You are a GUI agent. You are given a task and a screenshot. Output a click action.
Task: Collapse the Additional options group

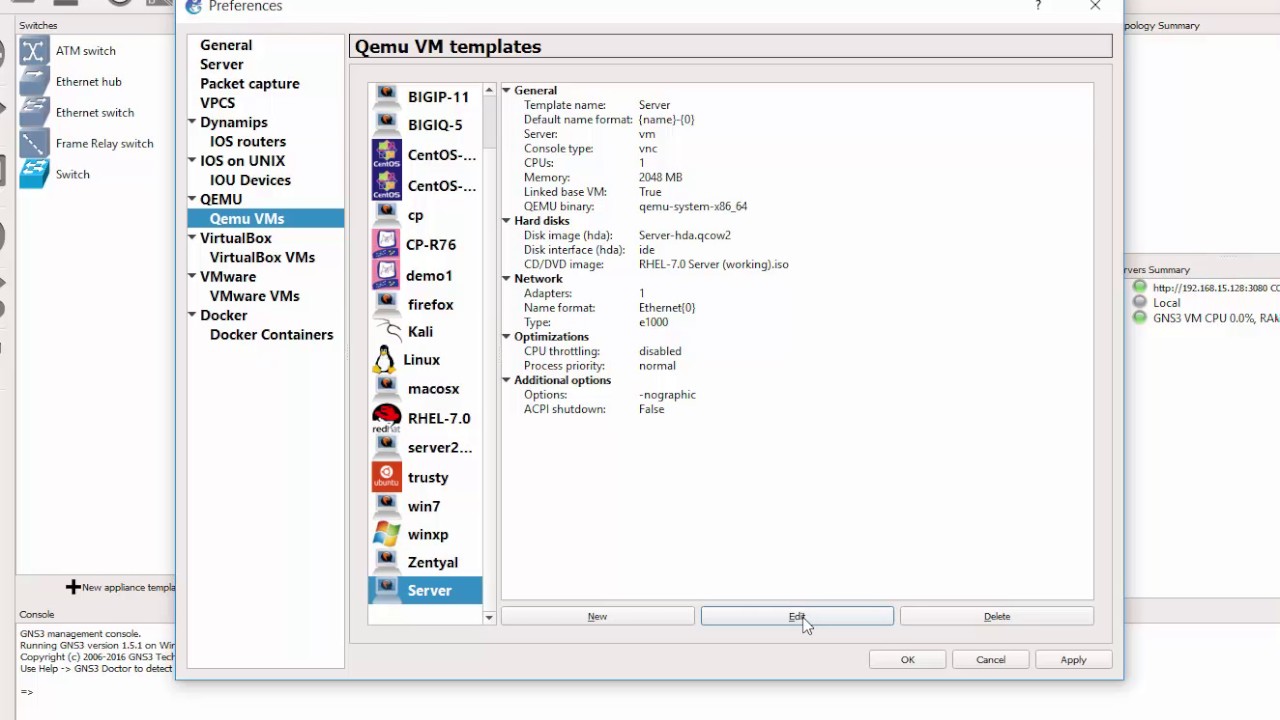coord(507,381)
